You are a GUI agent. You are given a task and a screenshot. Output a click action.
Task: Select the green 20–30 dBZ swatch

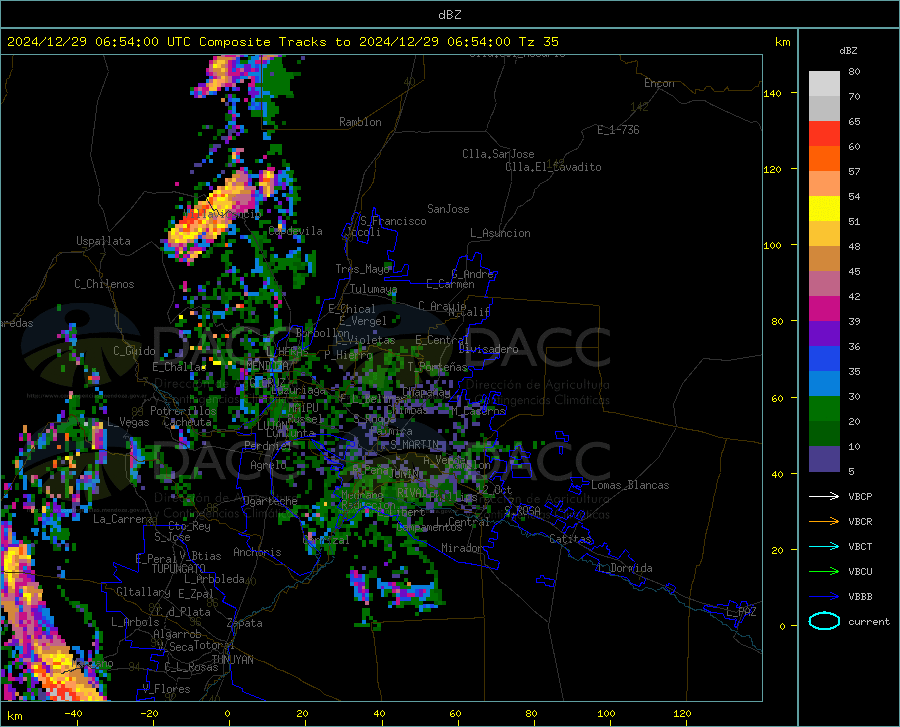824,409
